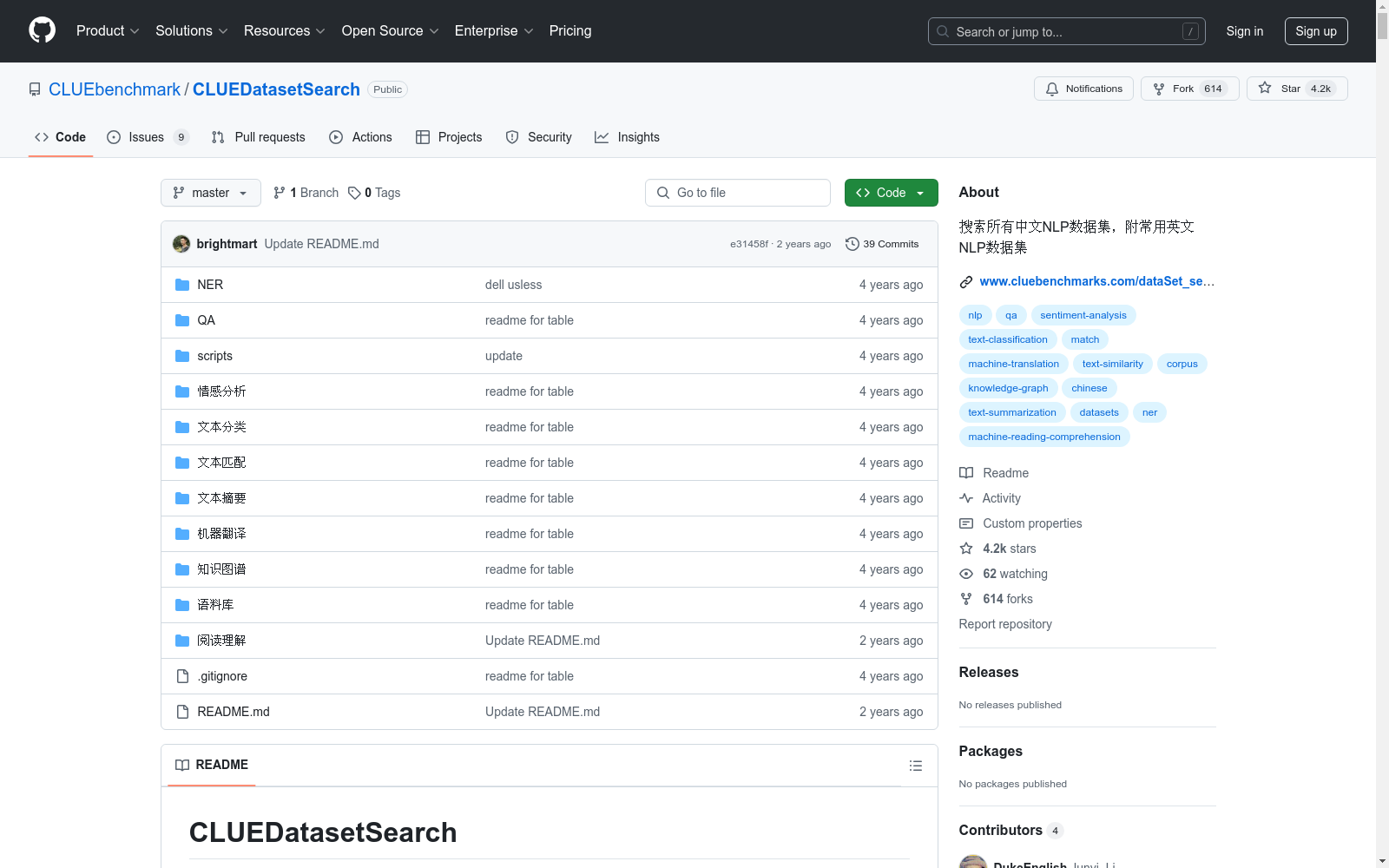
Task: View the Security tab
Action: point(538,137)
